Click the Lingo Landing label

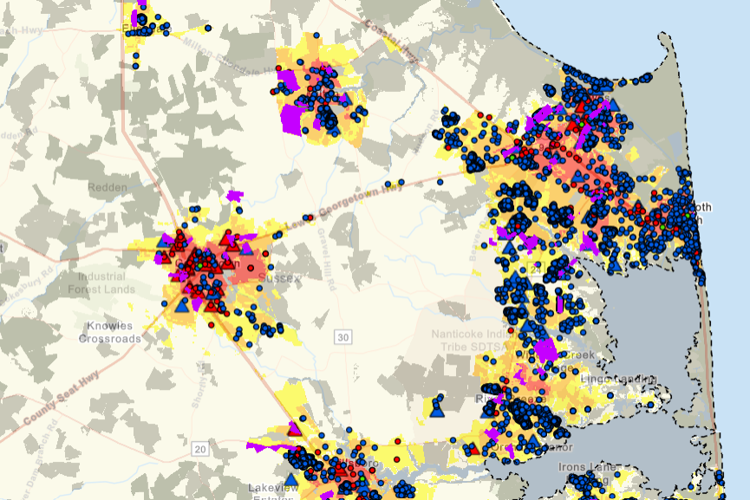click(618, 379)
